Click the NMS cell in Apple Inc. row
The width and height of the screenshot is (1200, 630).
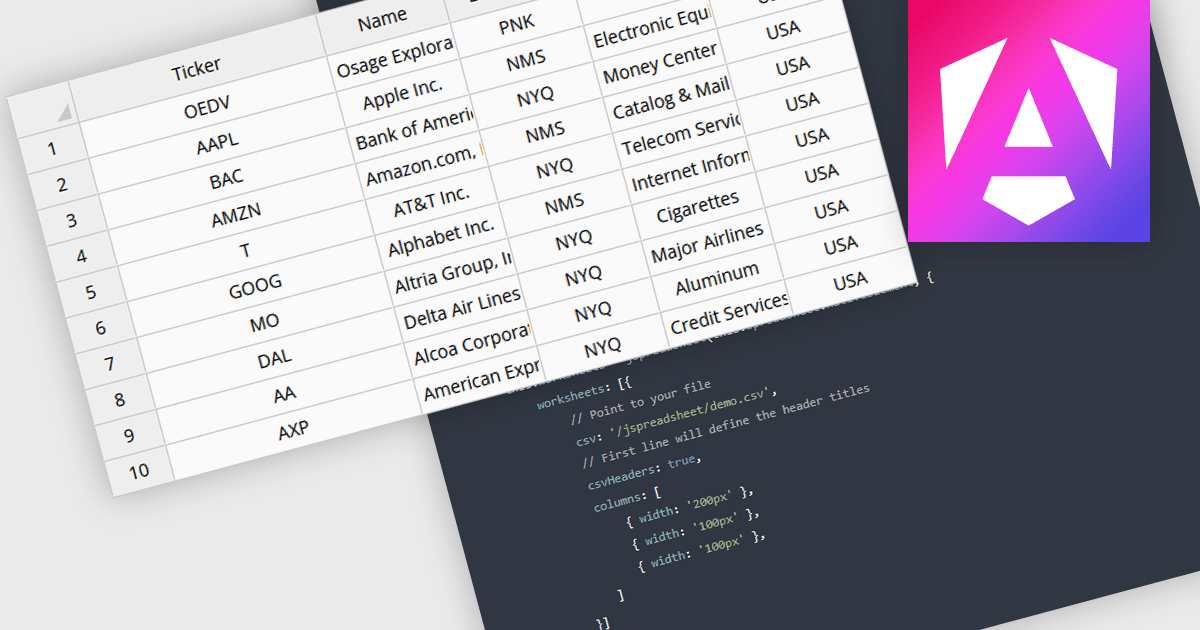pyautogui.click(x=526, y=59)
